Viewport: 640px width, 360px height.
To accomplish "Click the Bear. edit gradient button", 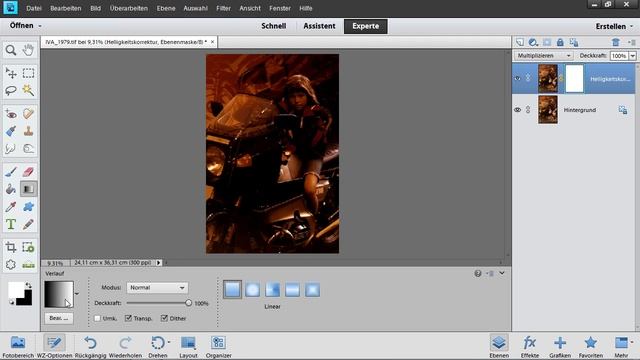I will (59, 318).
